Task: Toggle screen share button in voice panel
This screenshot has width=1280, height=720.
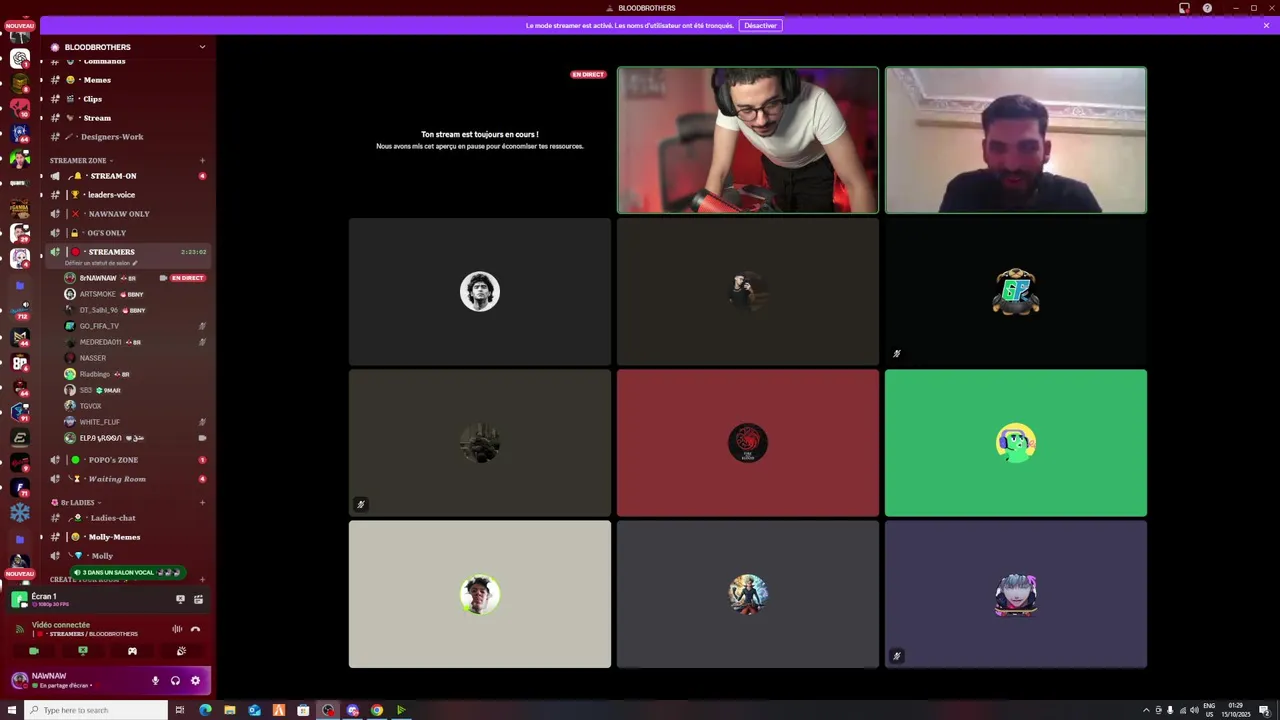Action: pos(83,651)
